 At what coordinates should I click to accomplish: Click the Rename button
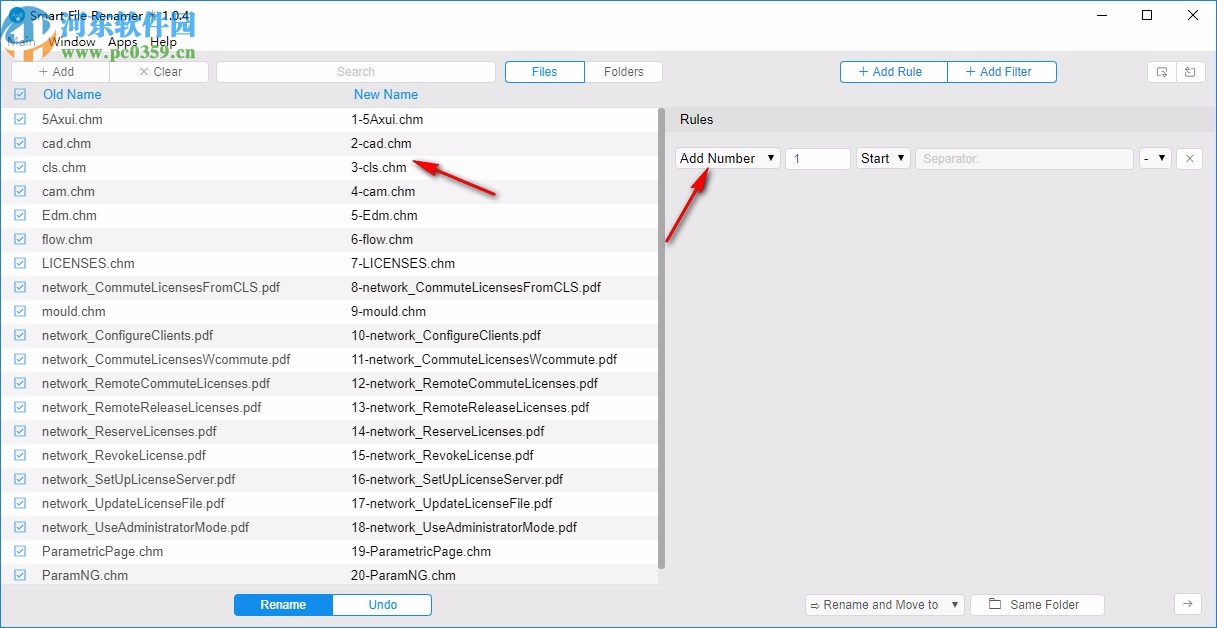click(283, 604)
